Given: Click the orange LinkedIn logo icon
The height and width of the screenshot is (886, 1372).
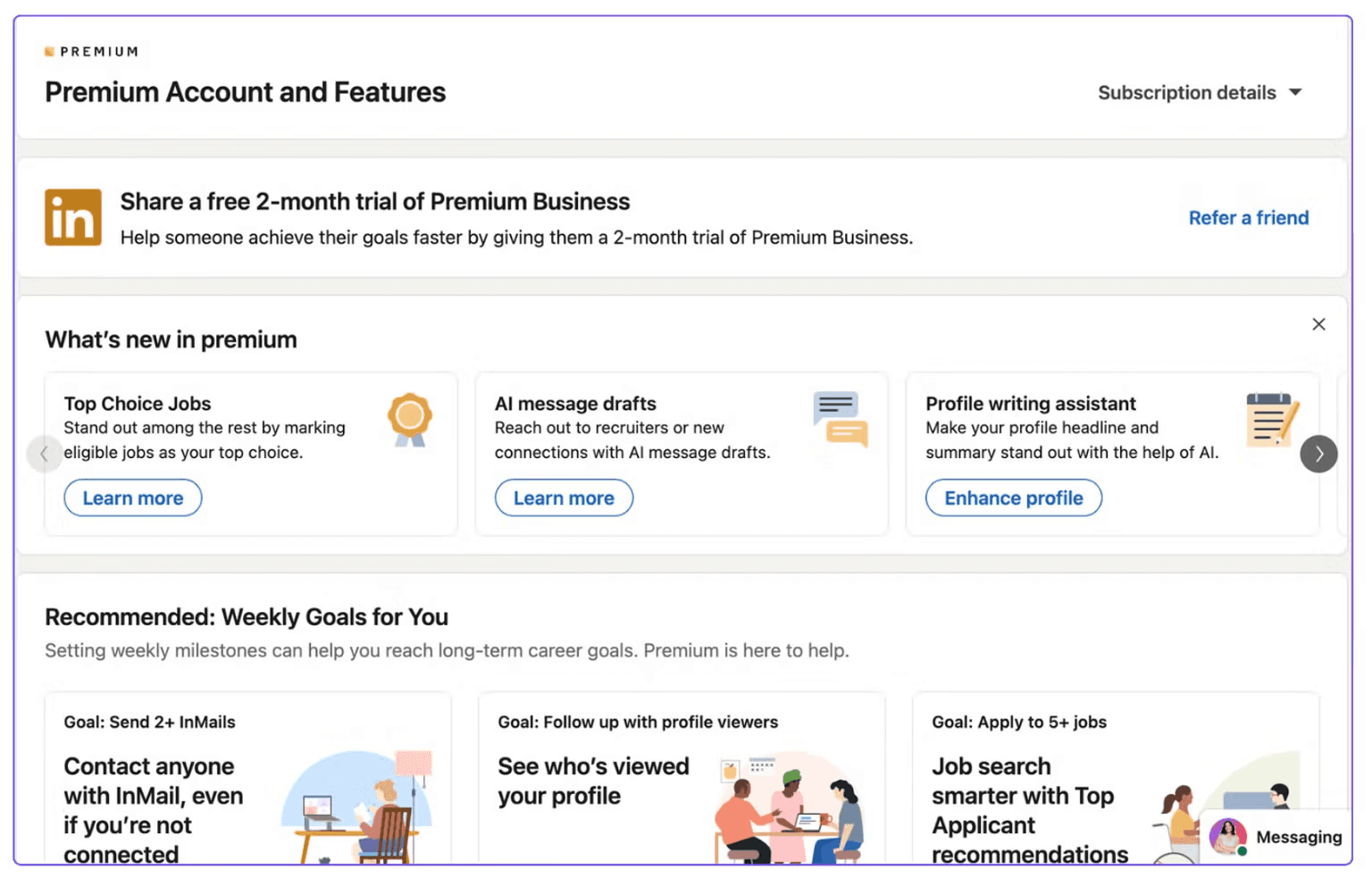Looking at the screenshot, I should [73, 217].
